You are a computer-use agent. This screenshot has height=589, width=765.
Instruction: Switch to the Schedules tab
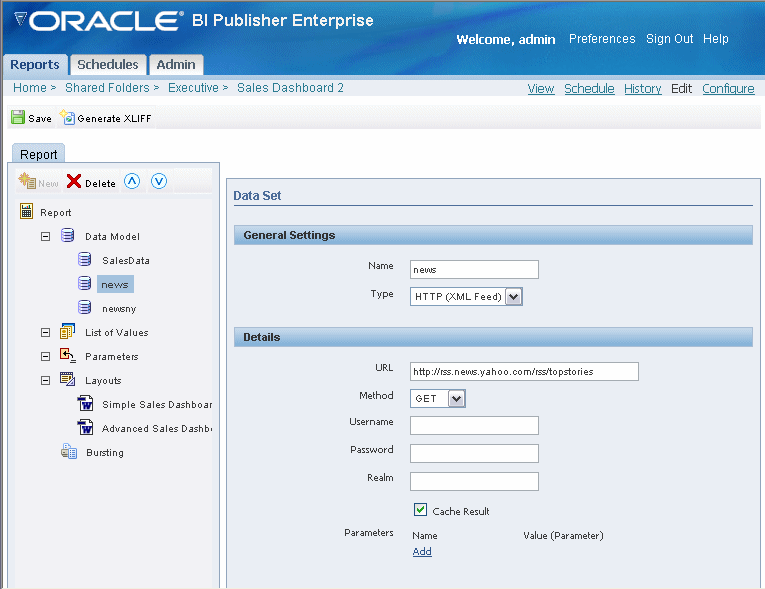[x=108, y=64]
